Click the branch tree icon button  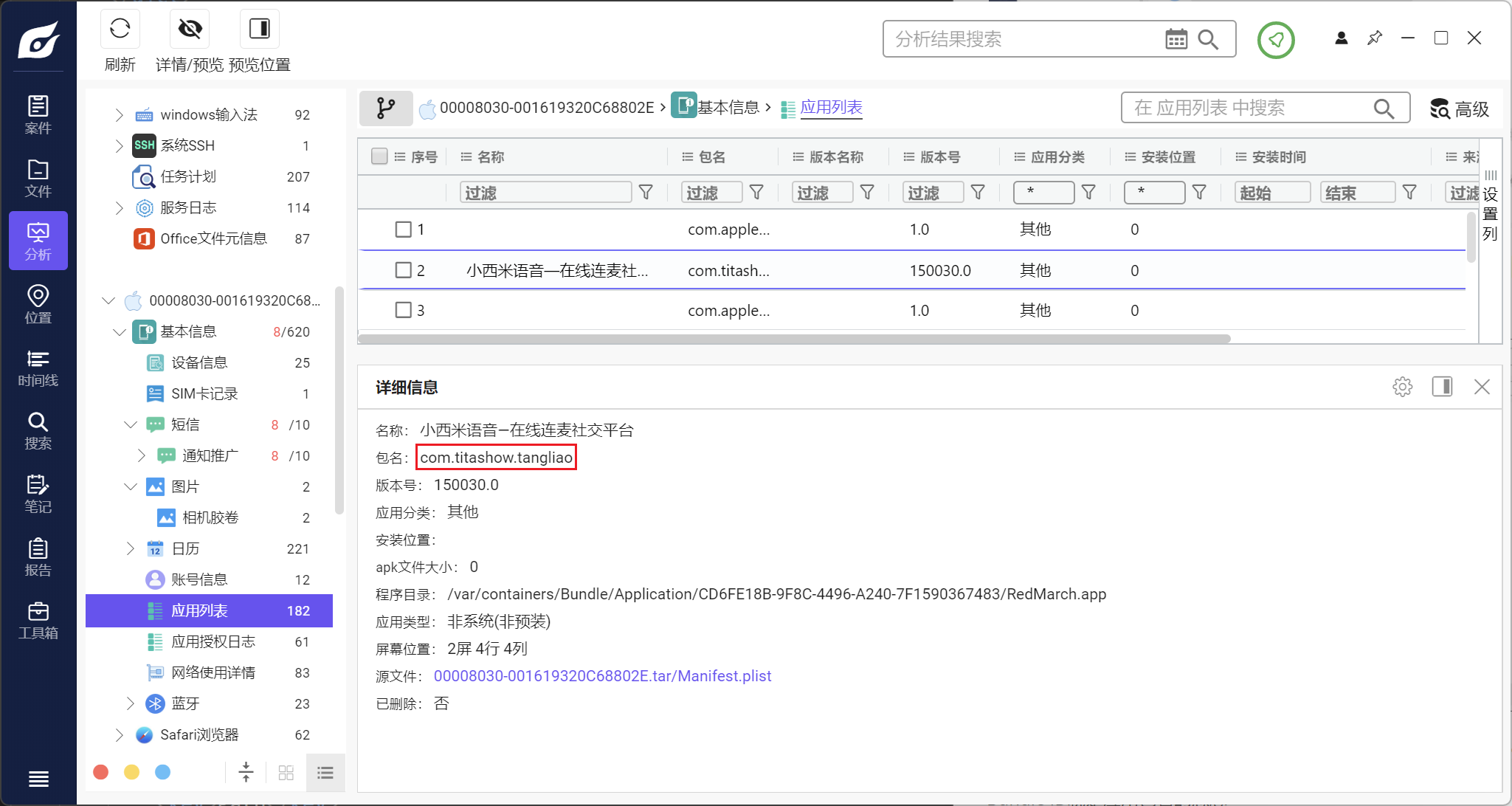[385, 108]
